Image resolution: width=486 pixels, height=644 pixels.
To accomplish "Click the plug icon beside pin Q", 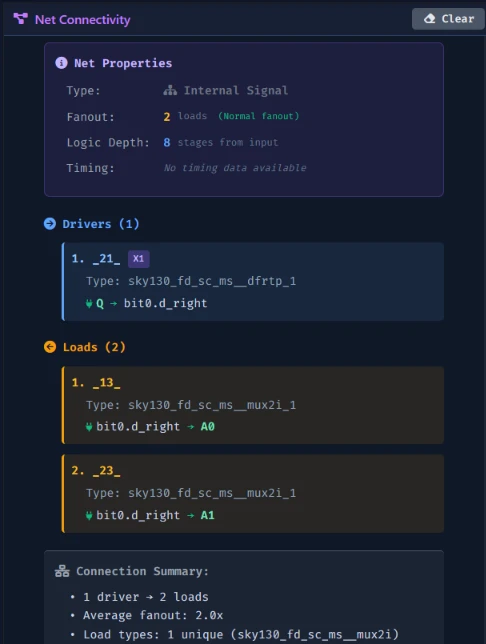I will (x=89, y=304).
